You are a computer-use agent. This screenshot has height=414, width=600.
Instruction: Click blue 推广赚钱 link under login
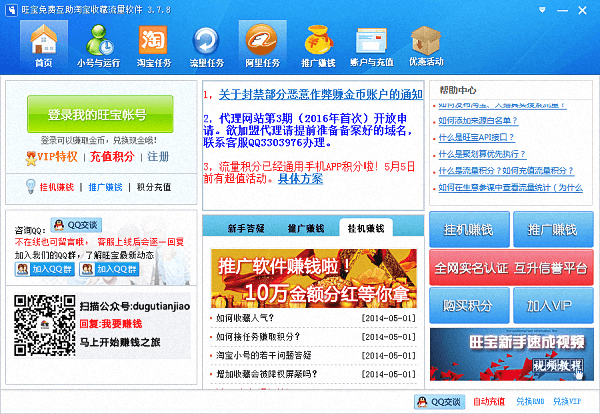click(x=105, y=187)
